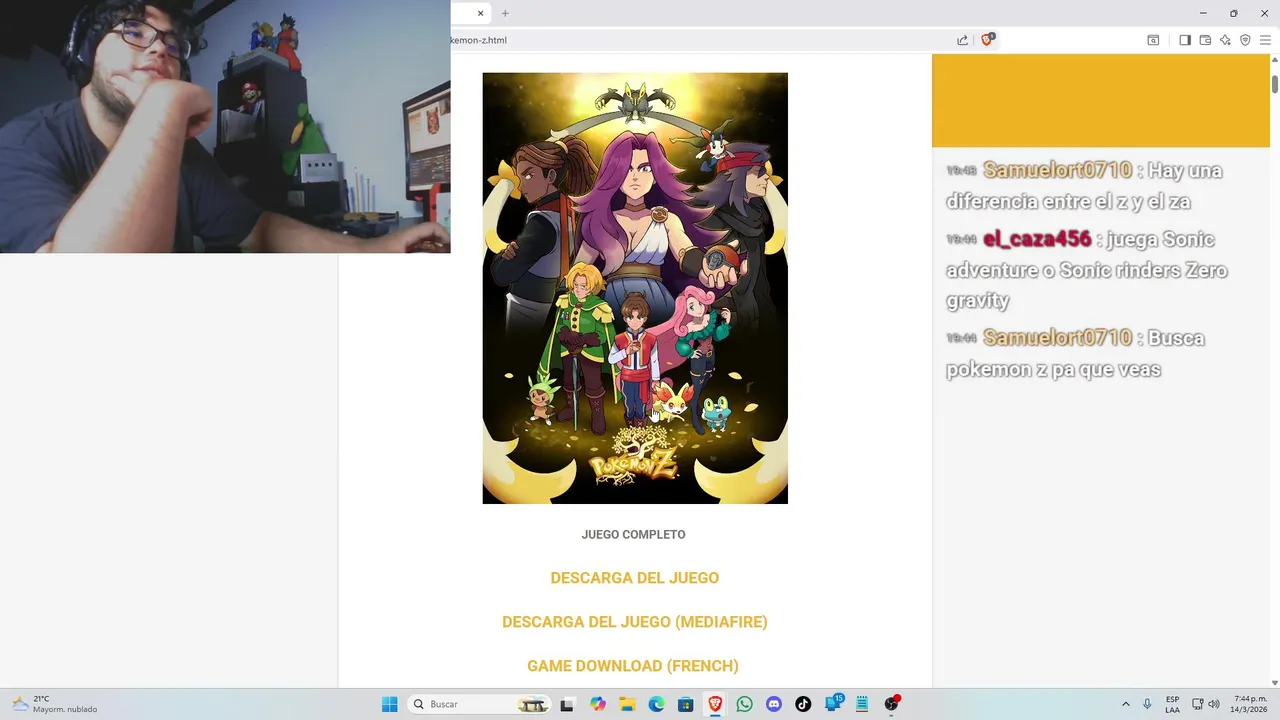Click the page vertical scrollbar thumb
This screenshot has width=1280, height=720.
pyautogui.click(x=1275, y=85)
